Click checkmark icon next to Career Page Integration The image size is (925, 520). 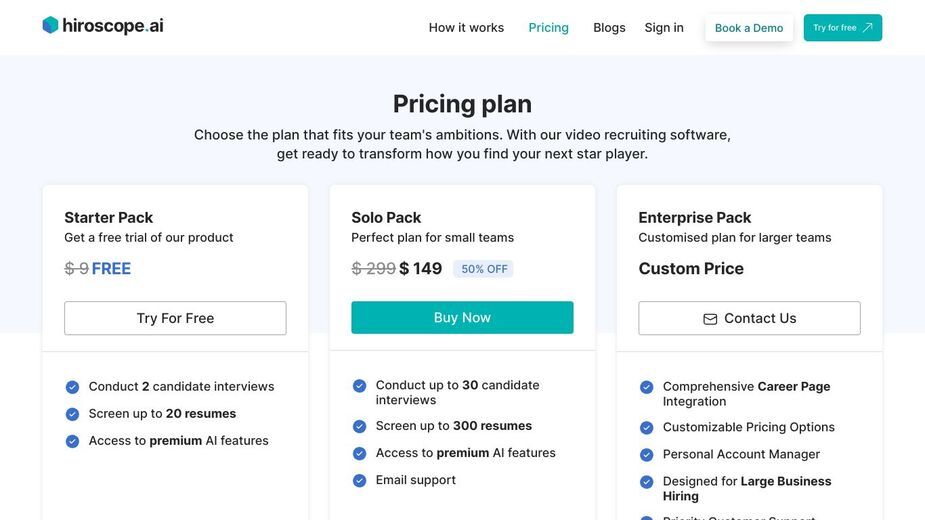tap(647, 387)
